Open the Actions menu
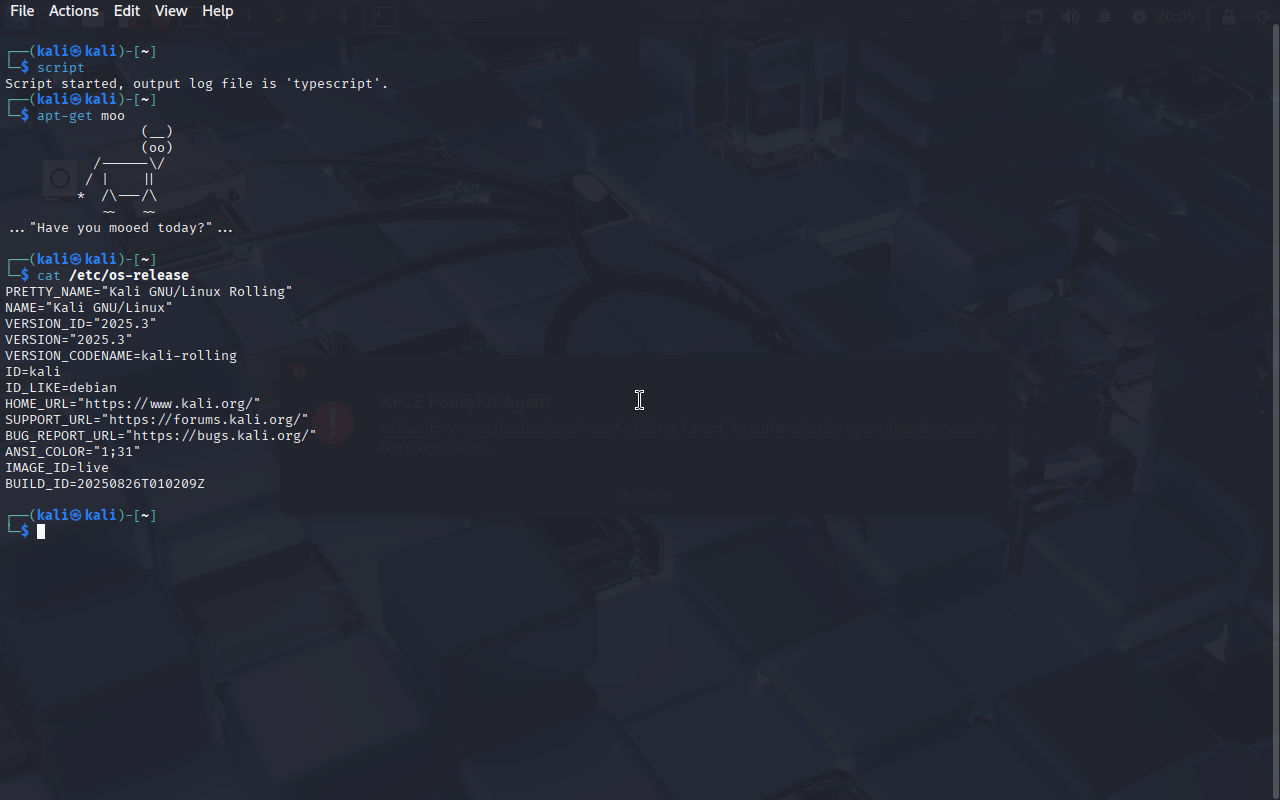 [x=74, y=11]
